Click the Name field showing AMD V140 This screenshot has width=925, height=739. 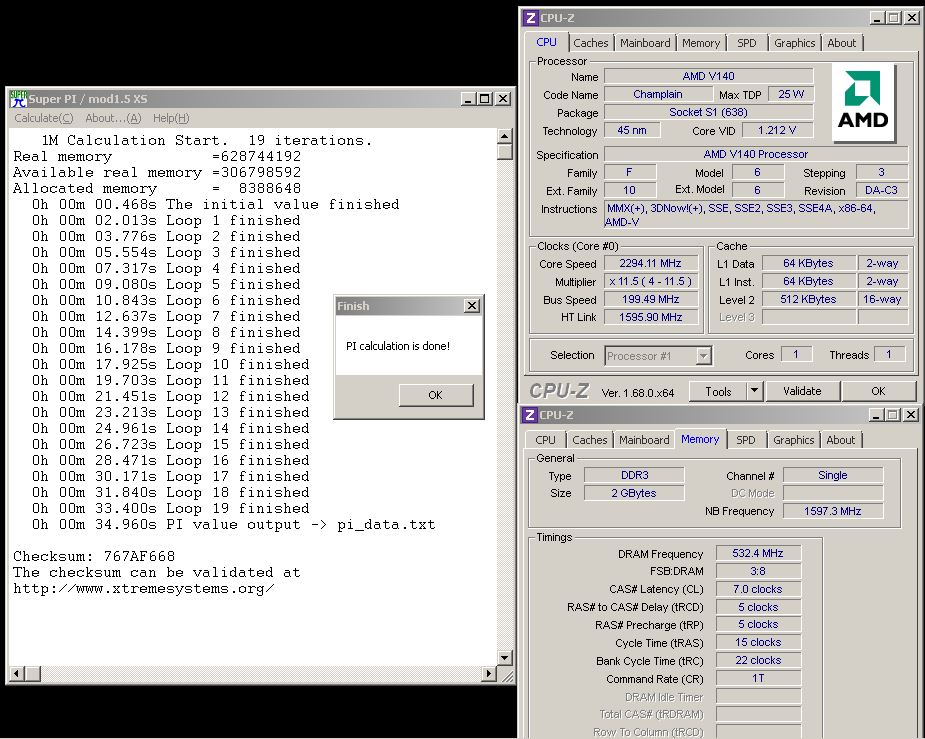click(x=708, y=76)
